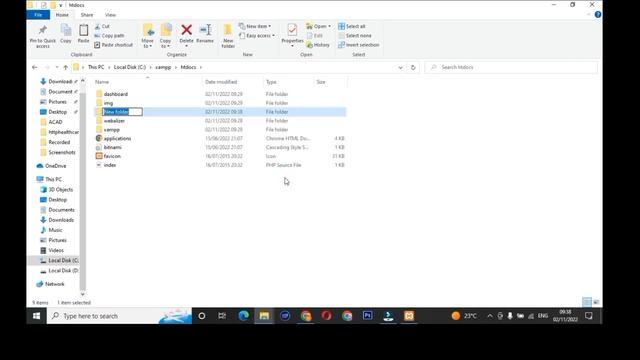The width and height of the screenshot is (640, 360).
Task: Show hidden system tray icons
Action: (490, 316)
